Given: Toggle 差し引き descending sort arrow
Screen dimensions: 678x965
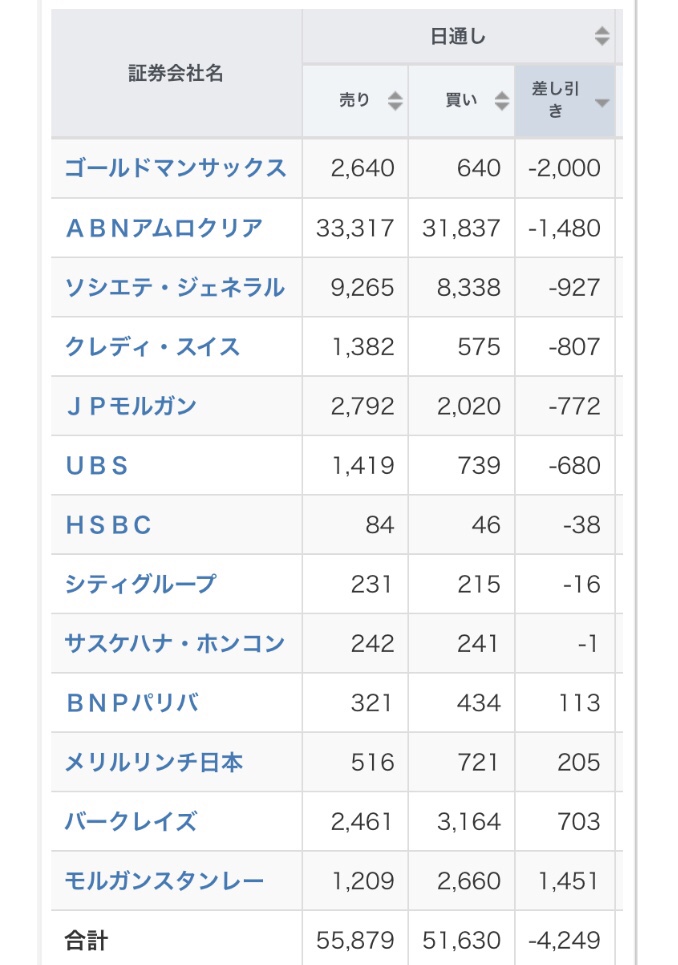Looking at the screenshot, I should click(x=602, y=102).
